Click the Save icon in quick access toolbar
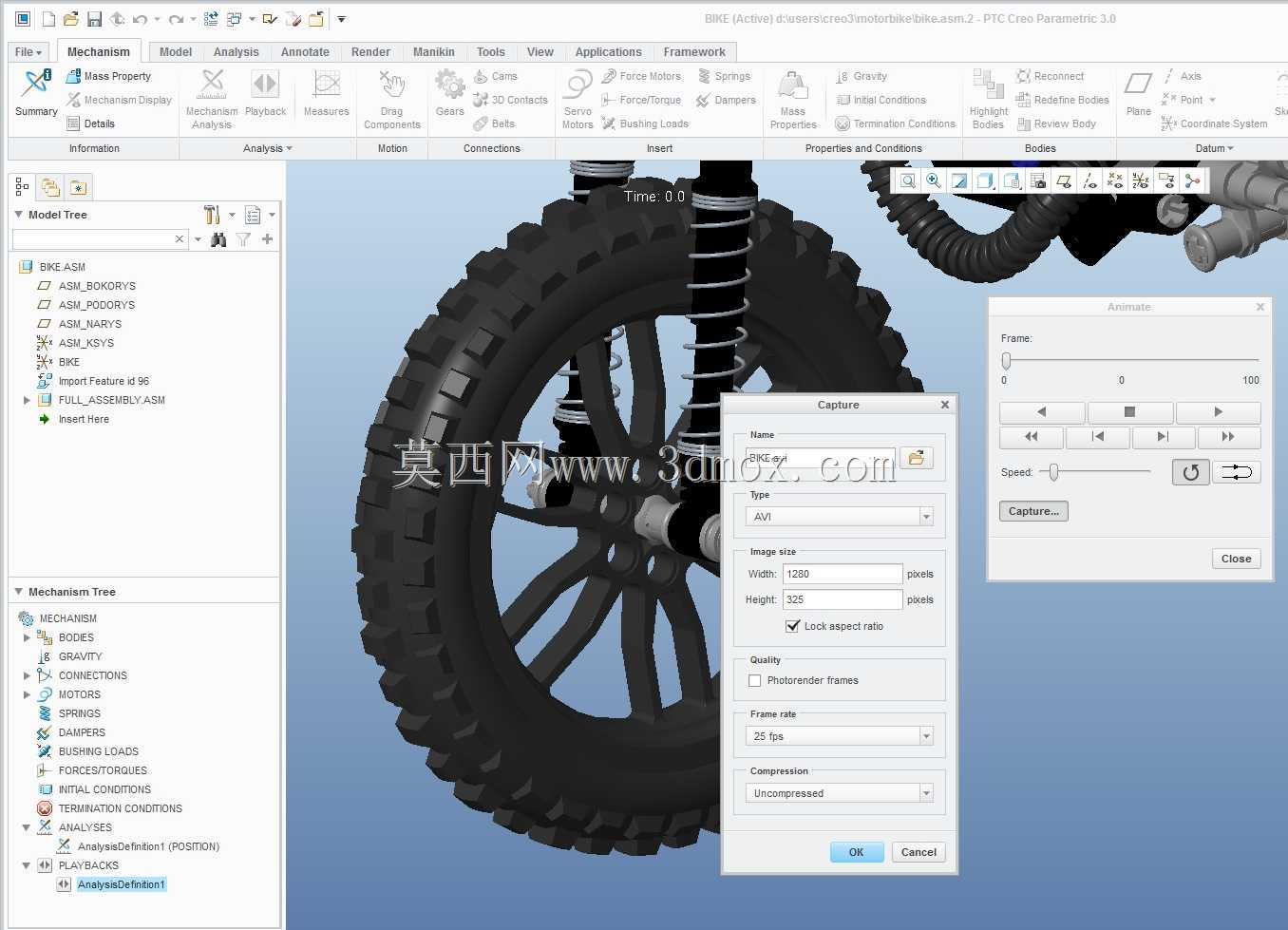 click(94, 19)
